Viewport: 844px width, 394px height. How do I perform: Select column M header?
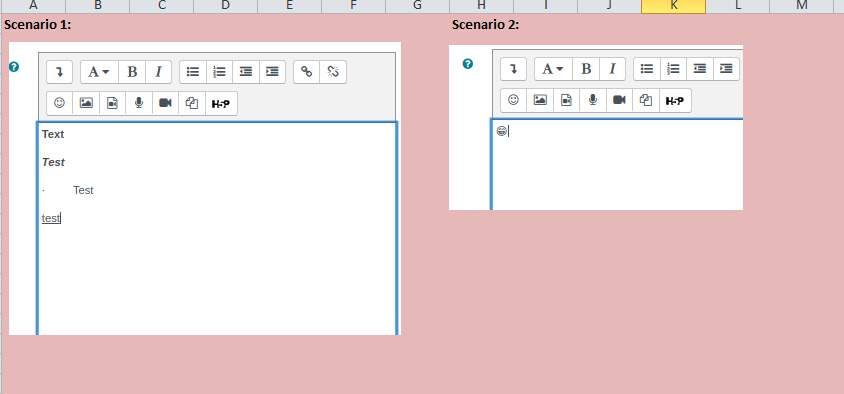(802, 6)
